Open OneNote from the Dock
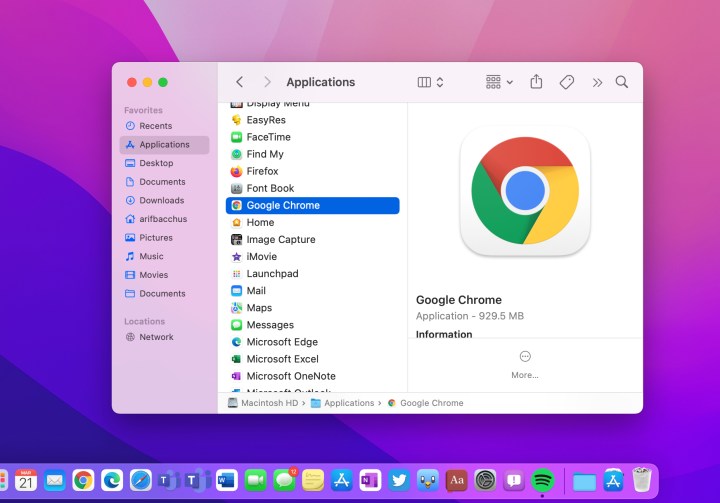Image resolution: width=720 pixels, height=503 pixels. (x=370, y=480)
